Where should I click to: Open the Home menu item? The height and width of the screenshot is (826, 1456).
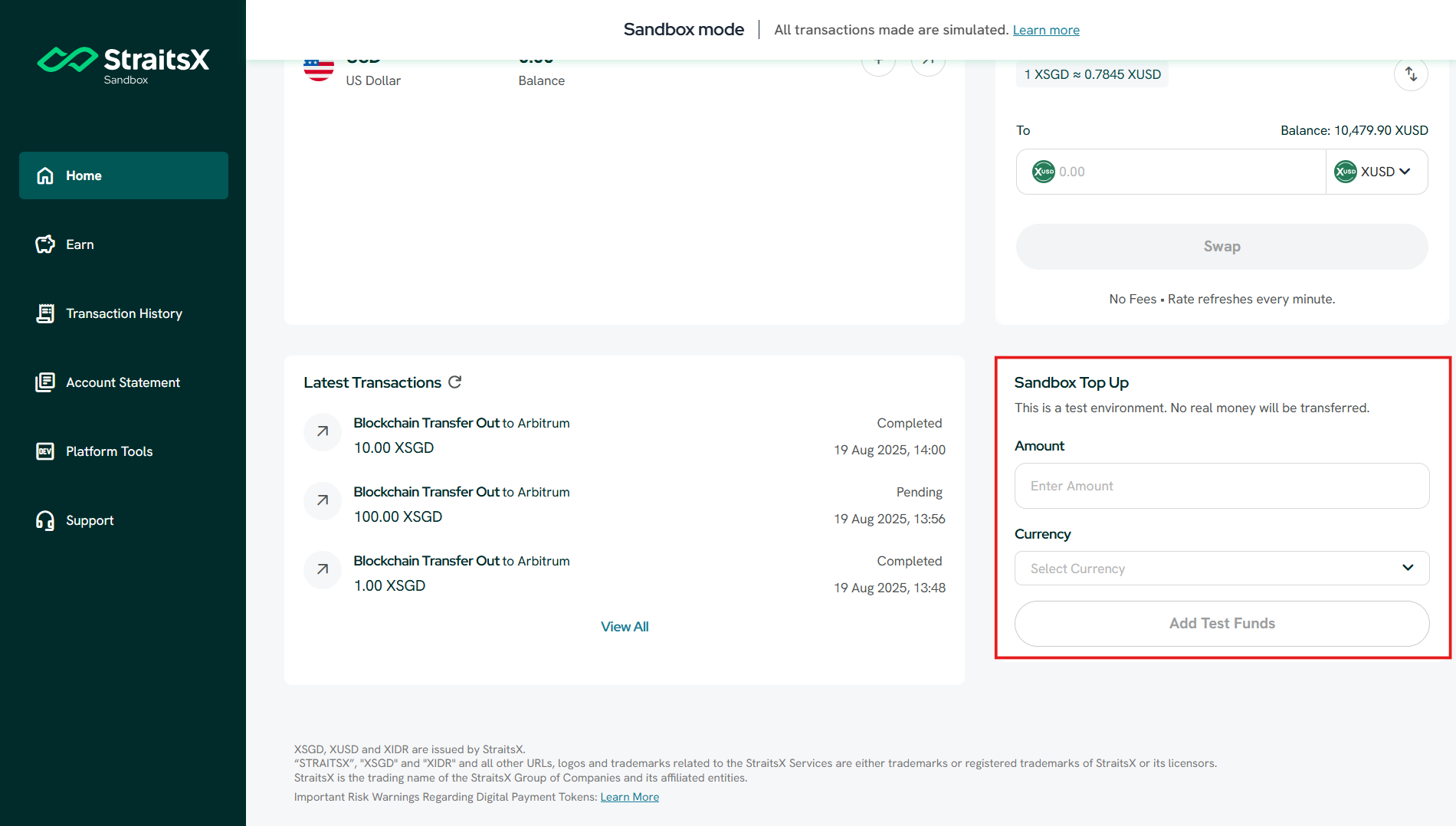pos(123,175)
